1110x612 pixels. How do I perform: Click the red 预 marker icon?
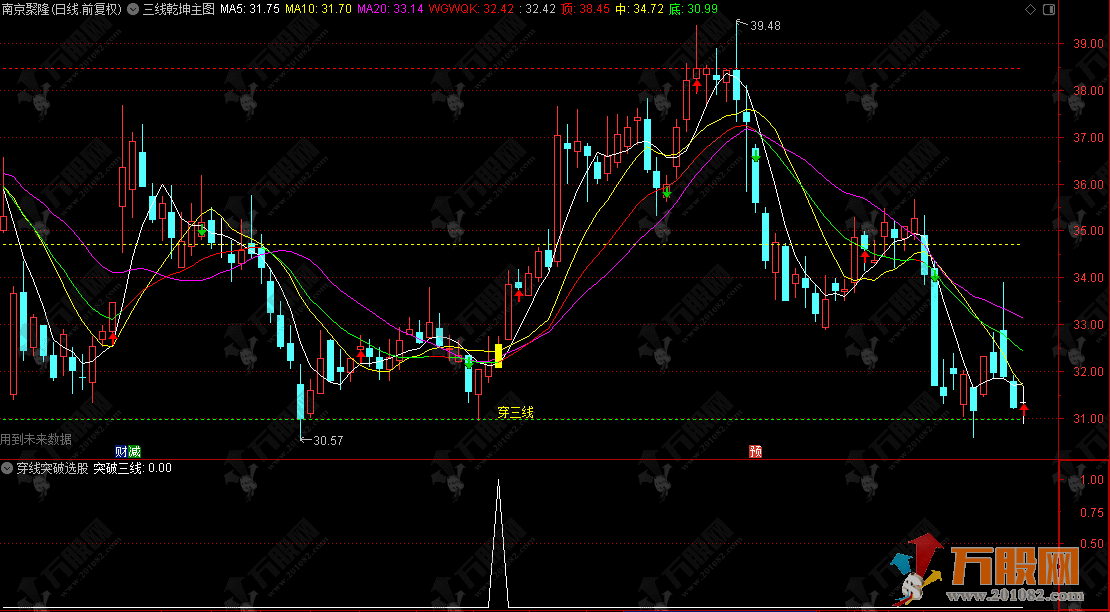(x=755, y=452)
